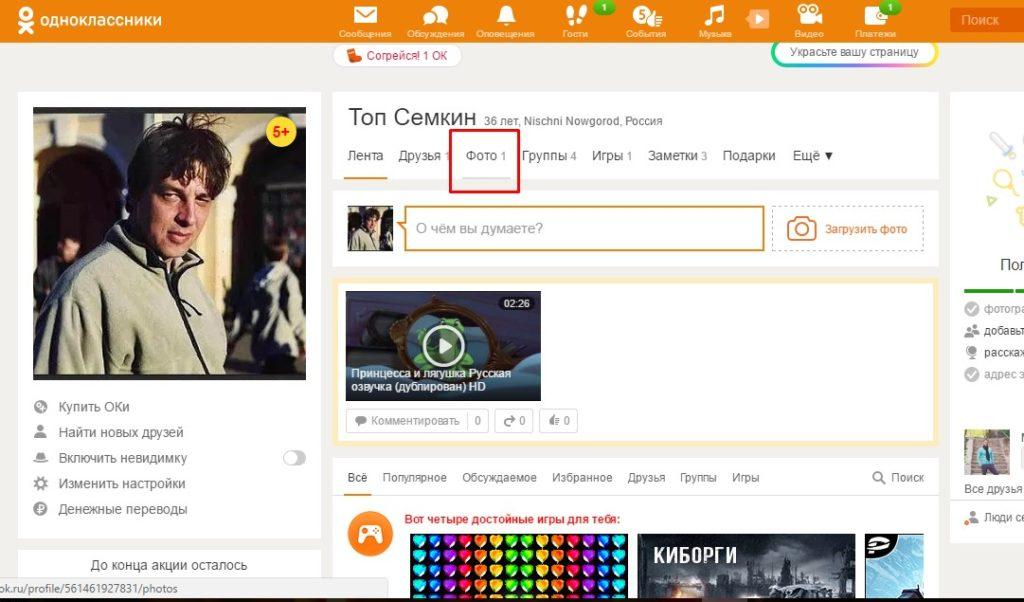Click the Загрузить фото button
Viewport: 1024px width, 602px height.
point(848,229)
